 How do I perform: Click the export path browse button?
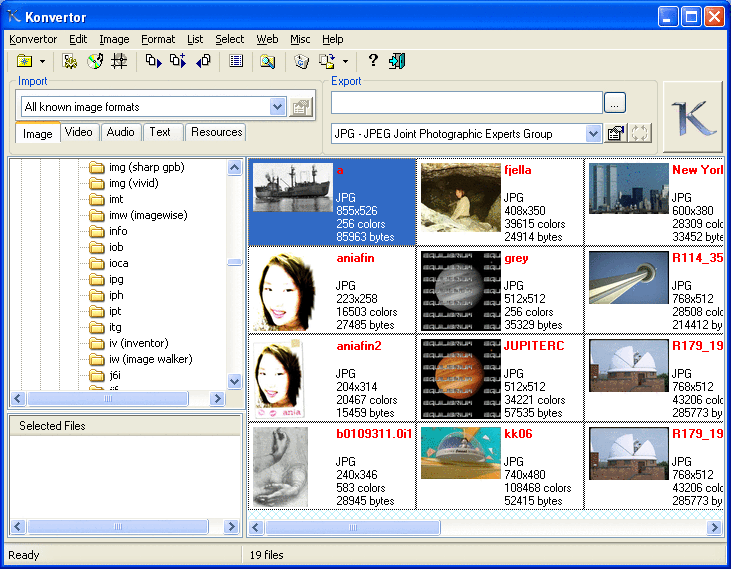(615, 102)
